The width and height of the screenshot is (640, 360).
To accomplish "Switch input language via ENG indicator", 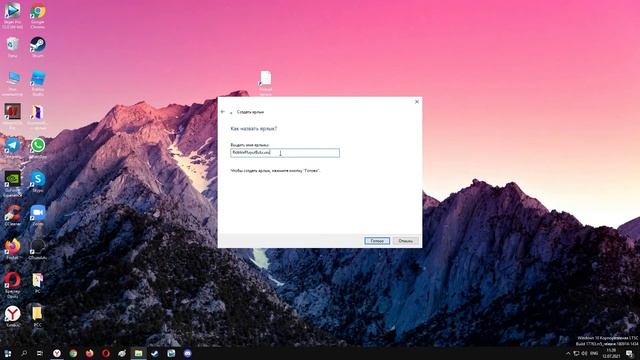I will click(594, 353).
